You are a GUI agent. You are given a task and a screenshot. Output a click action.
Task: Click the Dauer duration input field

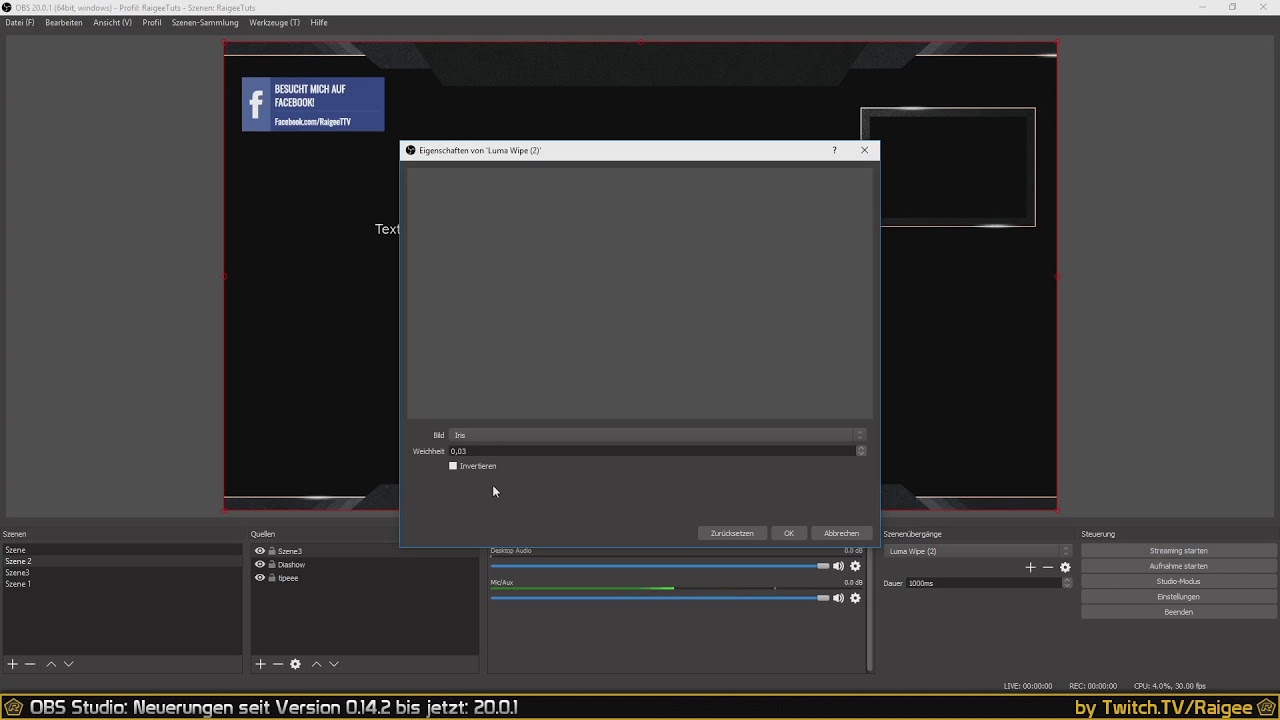tap(984, 583)
